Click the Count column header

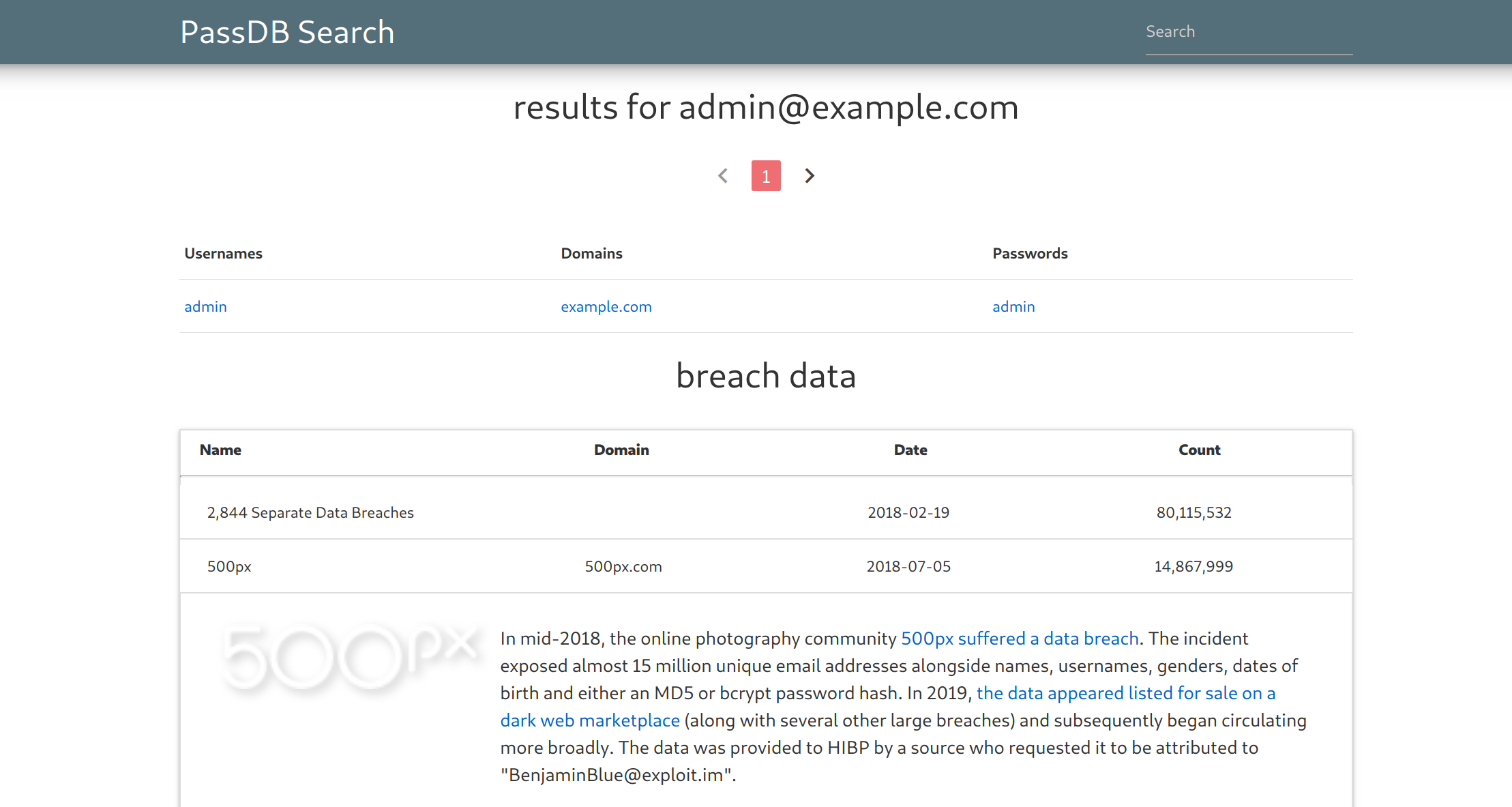click(1199, 450)
